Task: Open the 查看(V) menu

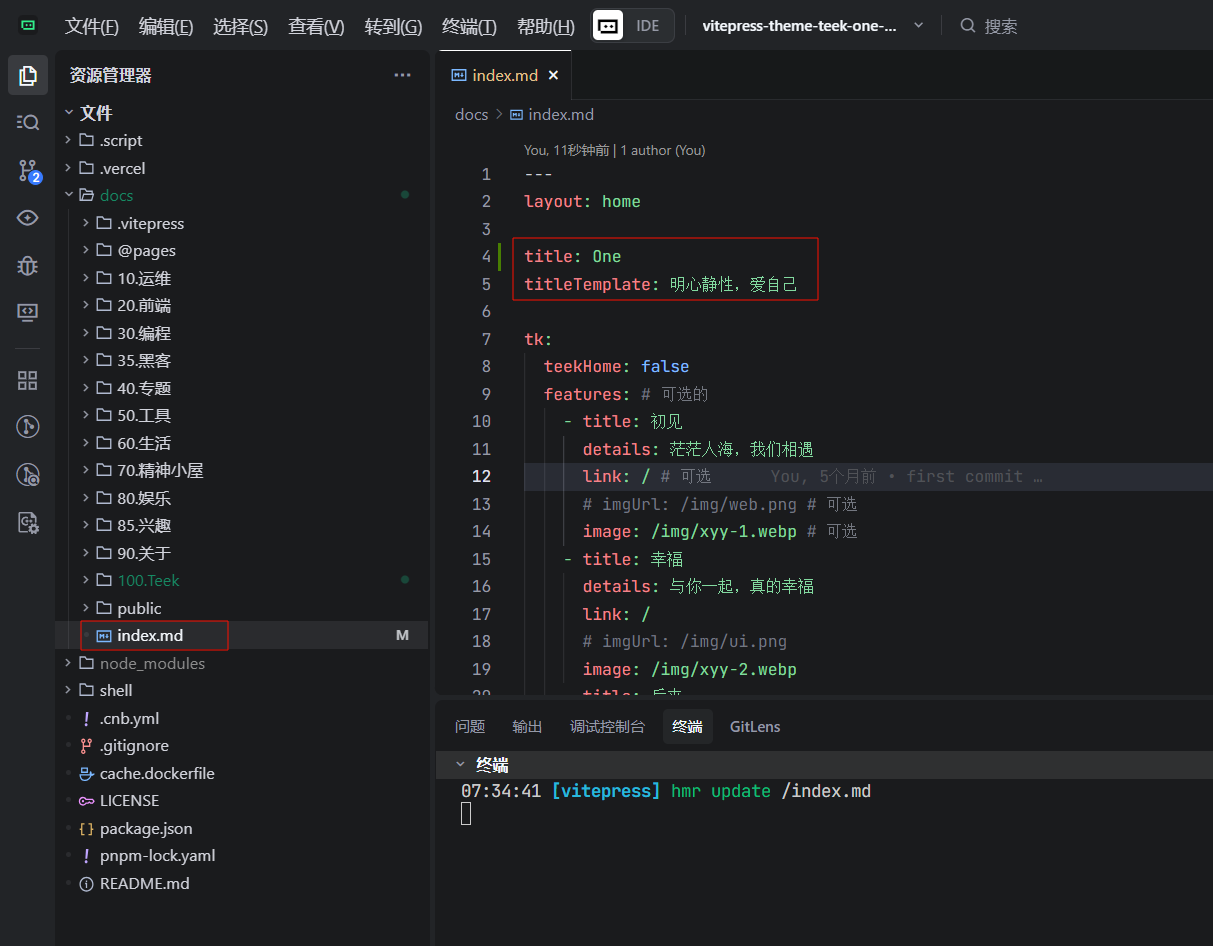Action: click(316, 26)
